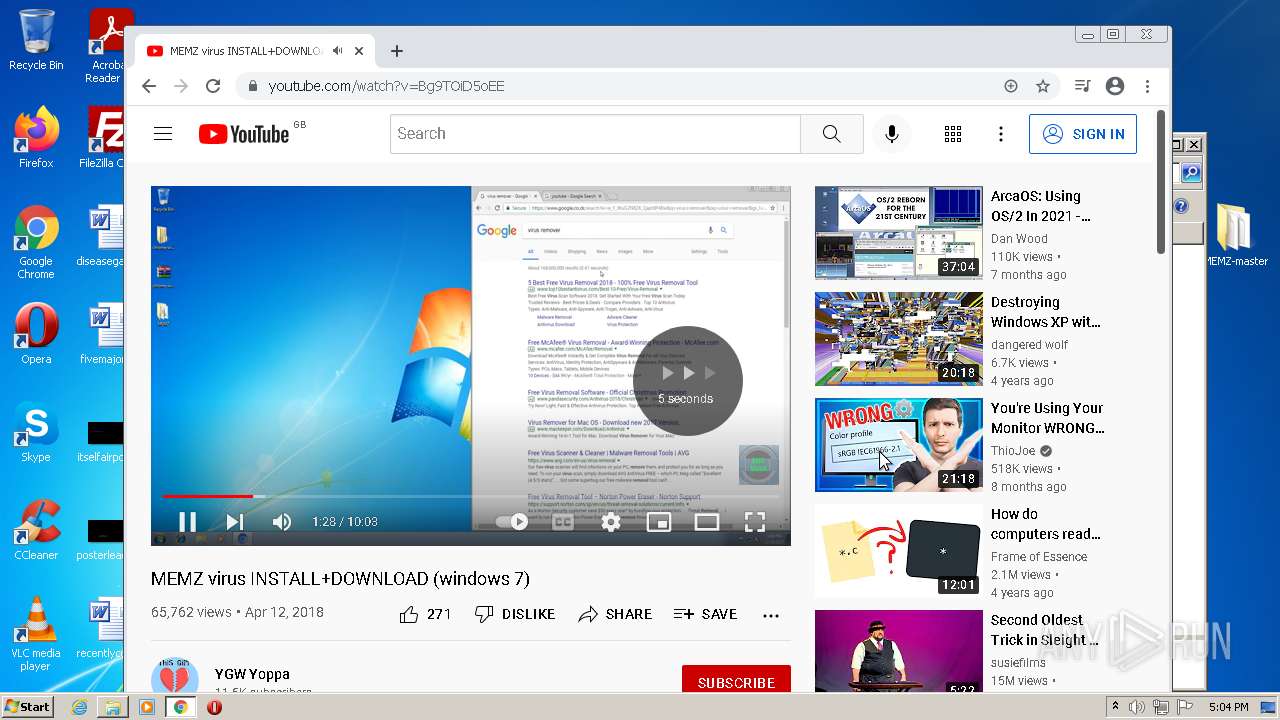Click the DISLIKE button
The image size is (1280, 720).
[515, 614]
